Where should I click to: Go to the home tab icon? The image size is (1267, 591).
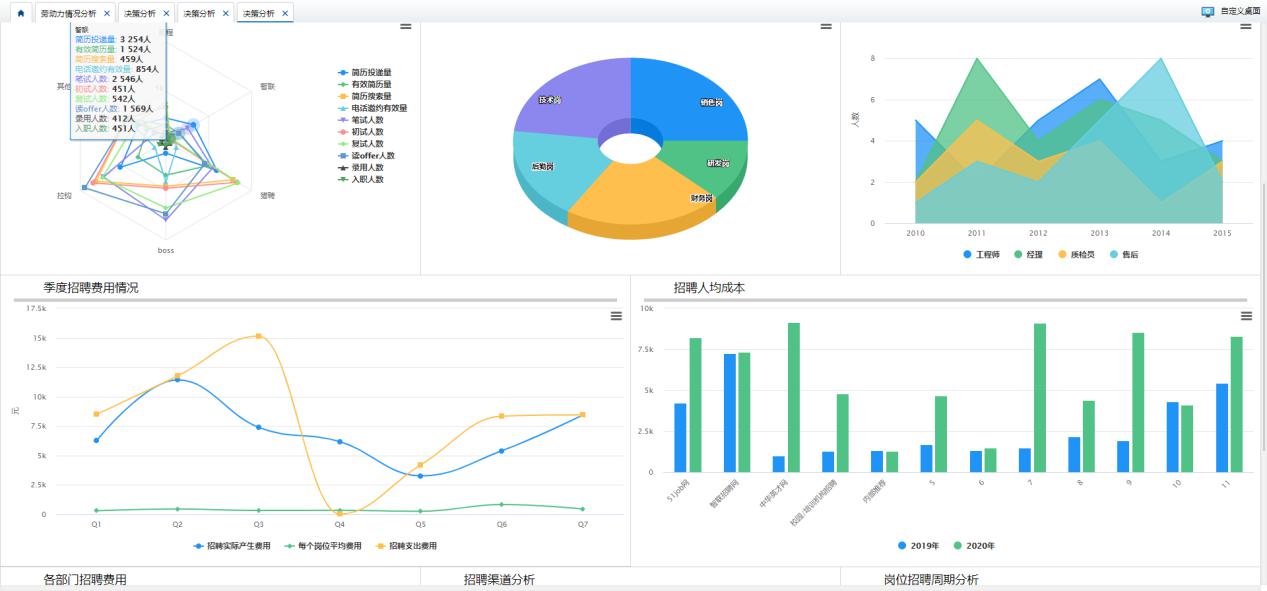click(x=21, y=14)
